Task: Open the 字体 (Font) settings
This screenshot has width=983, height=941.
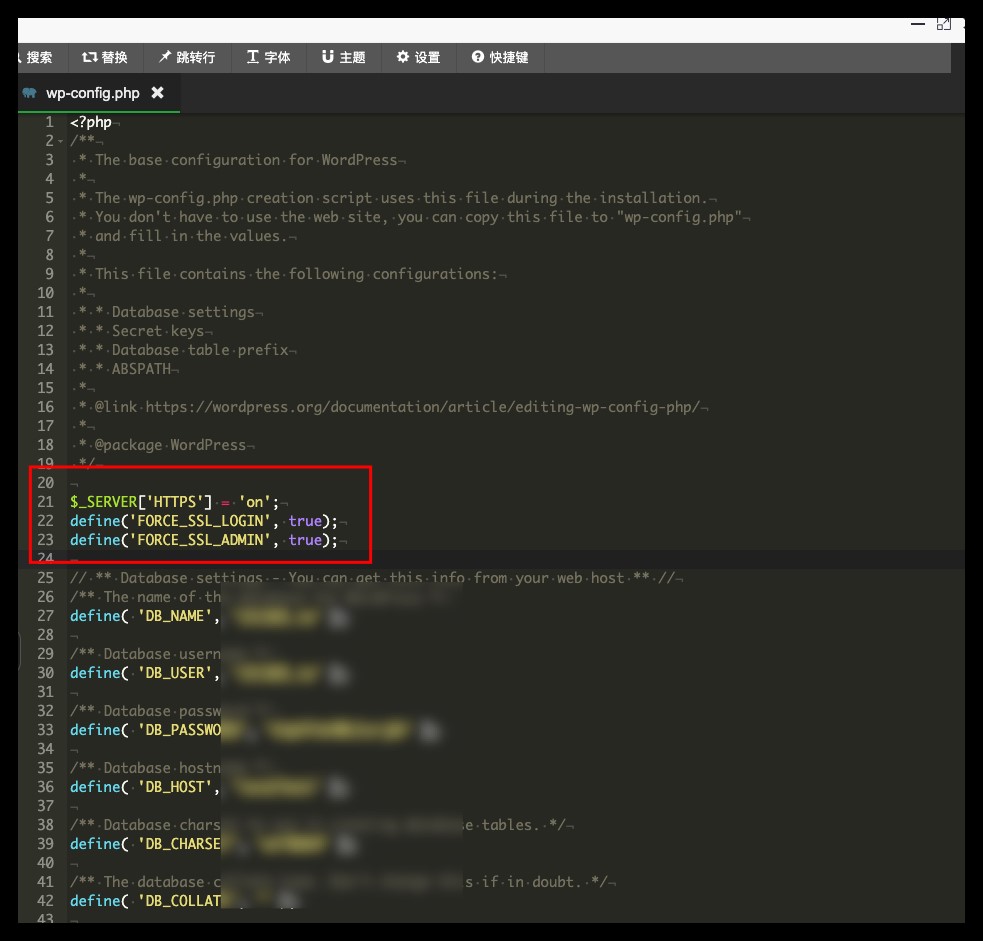Action: pos(268,58)
